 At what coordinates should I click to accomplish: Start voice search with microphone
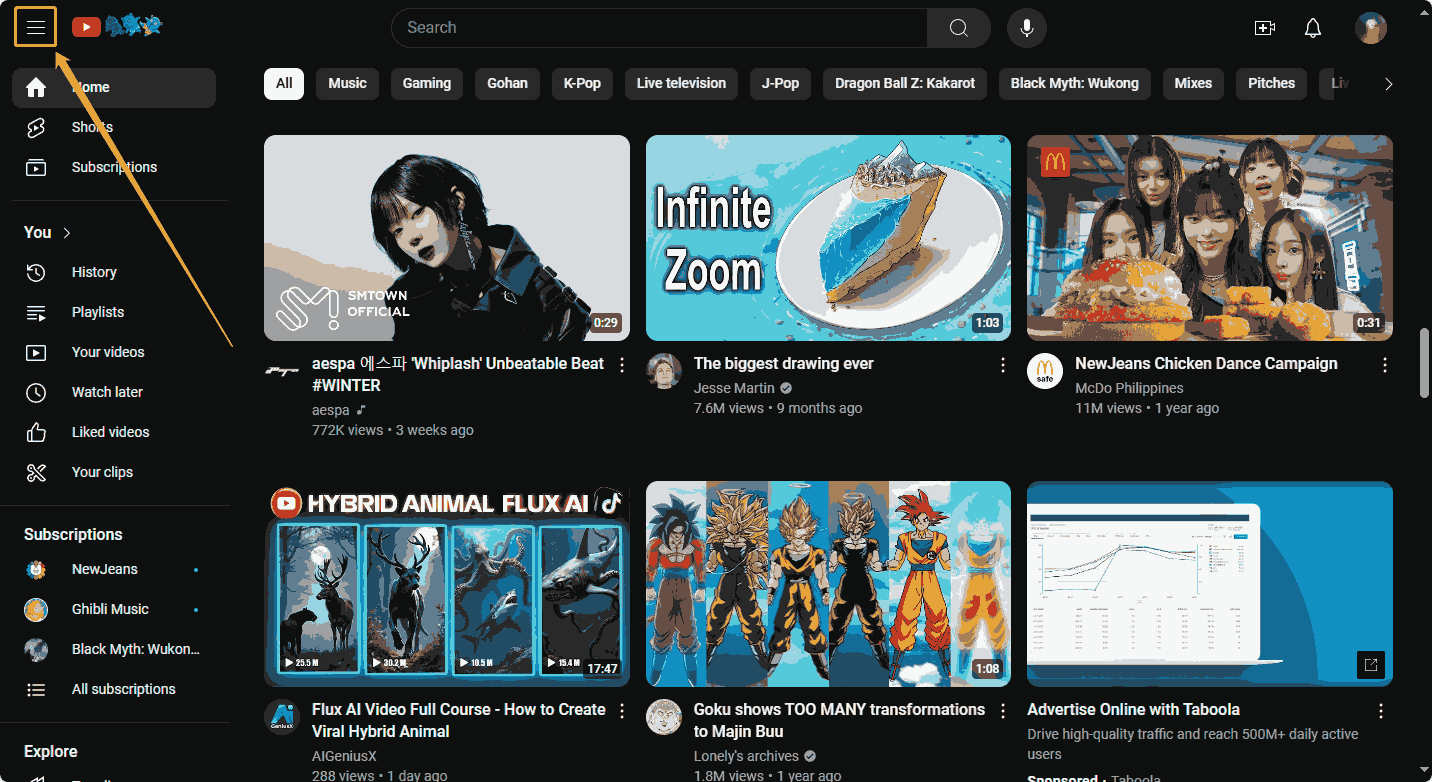point(1026,28)
